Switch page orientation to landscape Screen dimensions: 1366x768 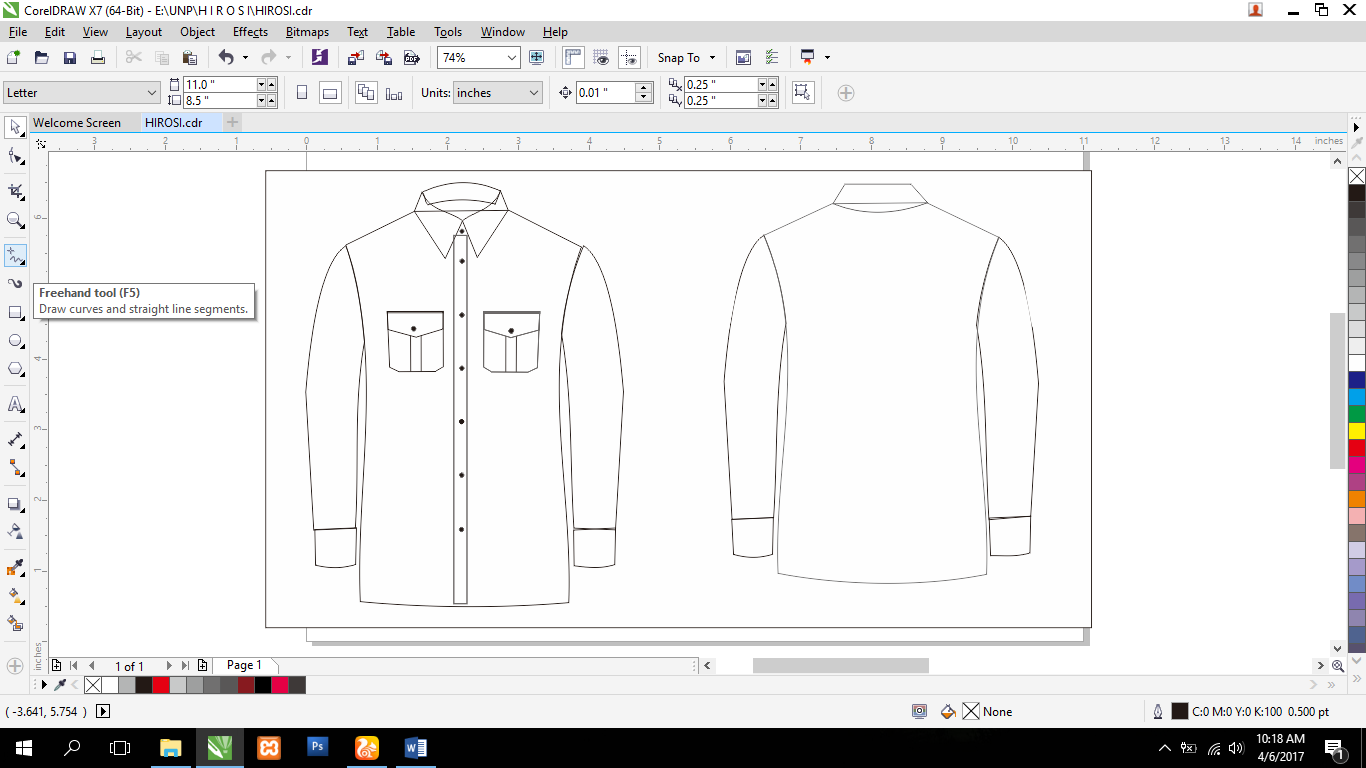[329, 92]
